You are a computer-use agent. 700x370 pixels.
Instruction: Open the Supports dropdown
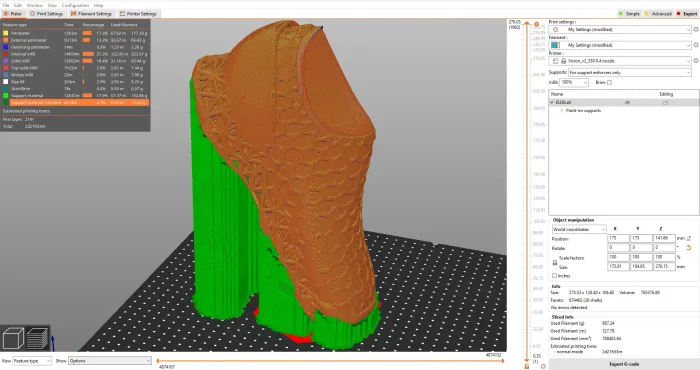click(630, 72)
